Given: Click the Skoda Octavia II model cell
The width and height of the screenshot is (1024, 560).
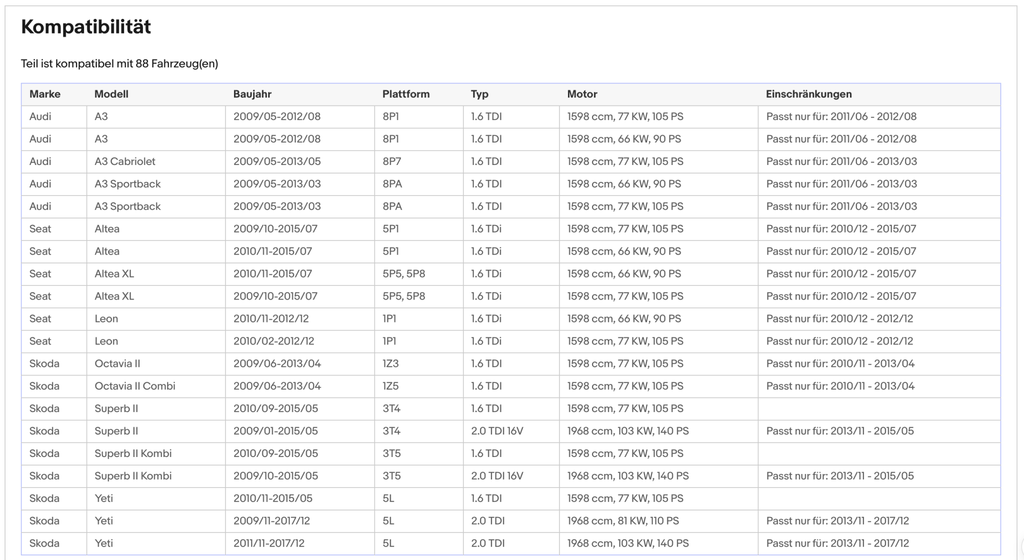Looking at the screenshot, I should click(x=118, y=364).
